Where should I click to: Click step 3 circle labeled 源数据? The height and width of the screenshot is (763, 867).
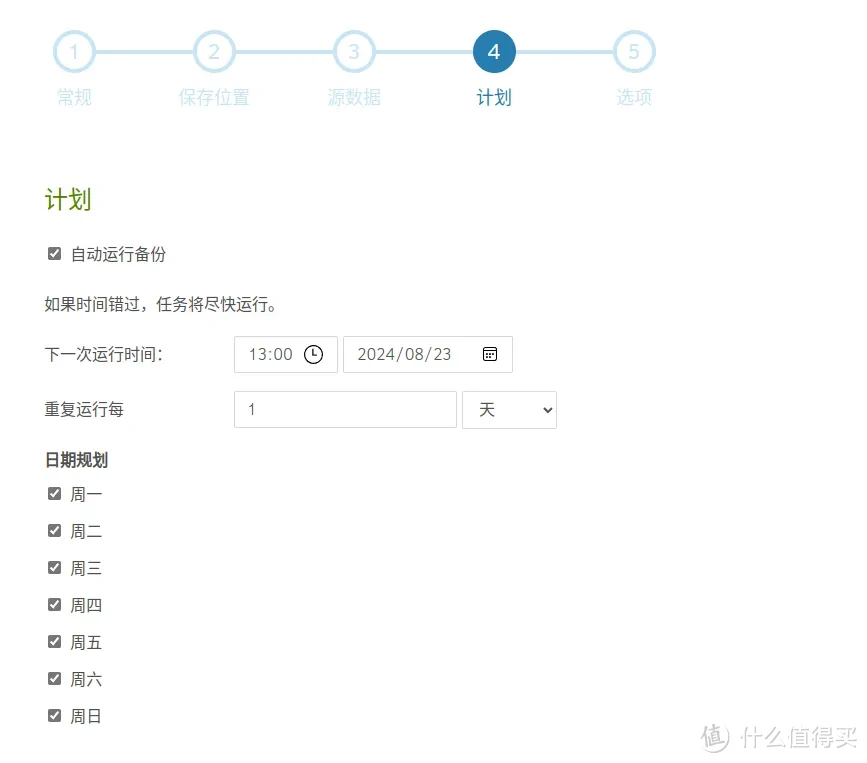(354, 51)
